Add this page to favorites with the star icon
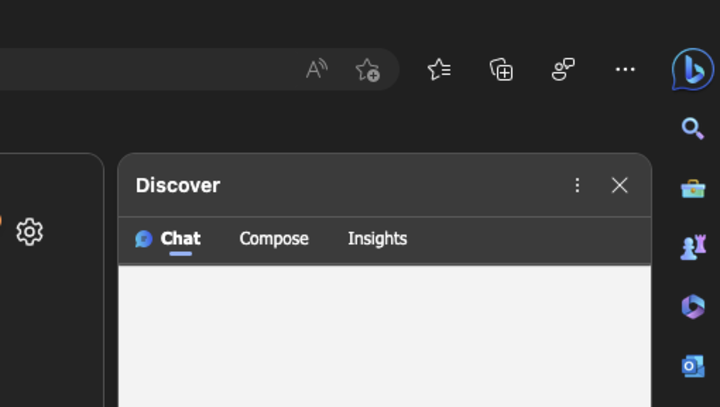This screenshot has height=407, width=720. coord(367,69)
